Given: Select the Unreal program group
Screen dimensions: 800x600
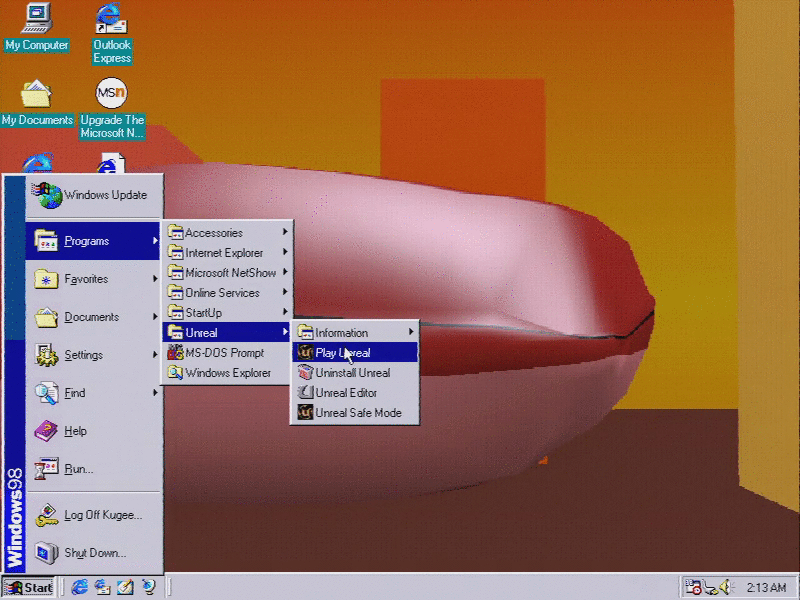Looking at the screenshot, I should pyautogui.click(x=228, y=333).
